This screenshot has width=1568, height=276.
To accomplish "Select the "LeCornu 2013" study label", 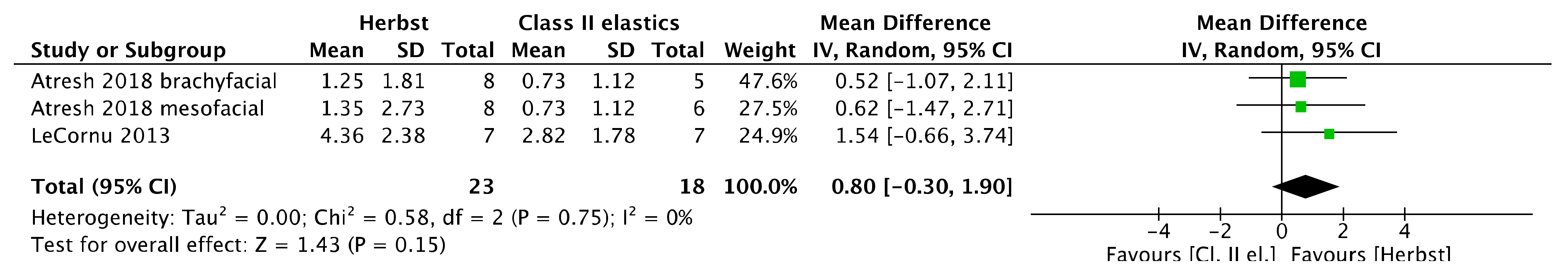I will tap(100, 135).
